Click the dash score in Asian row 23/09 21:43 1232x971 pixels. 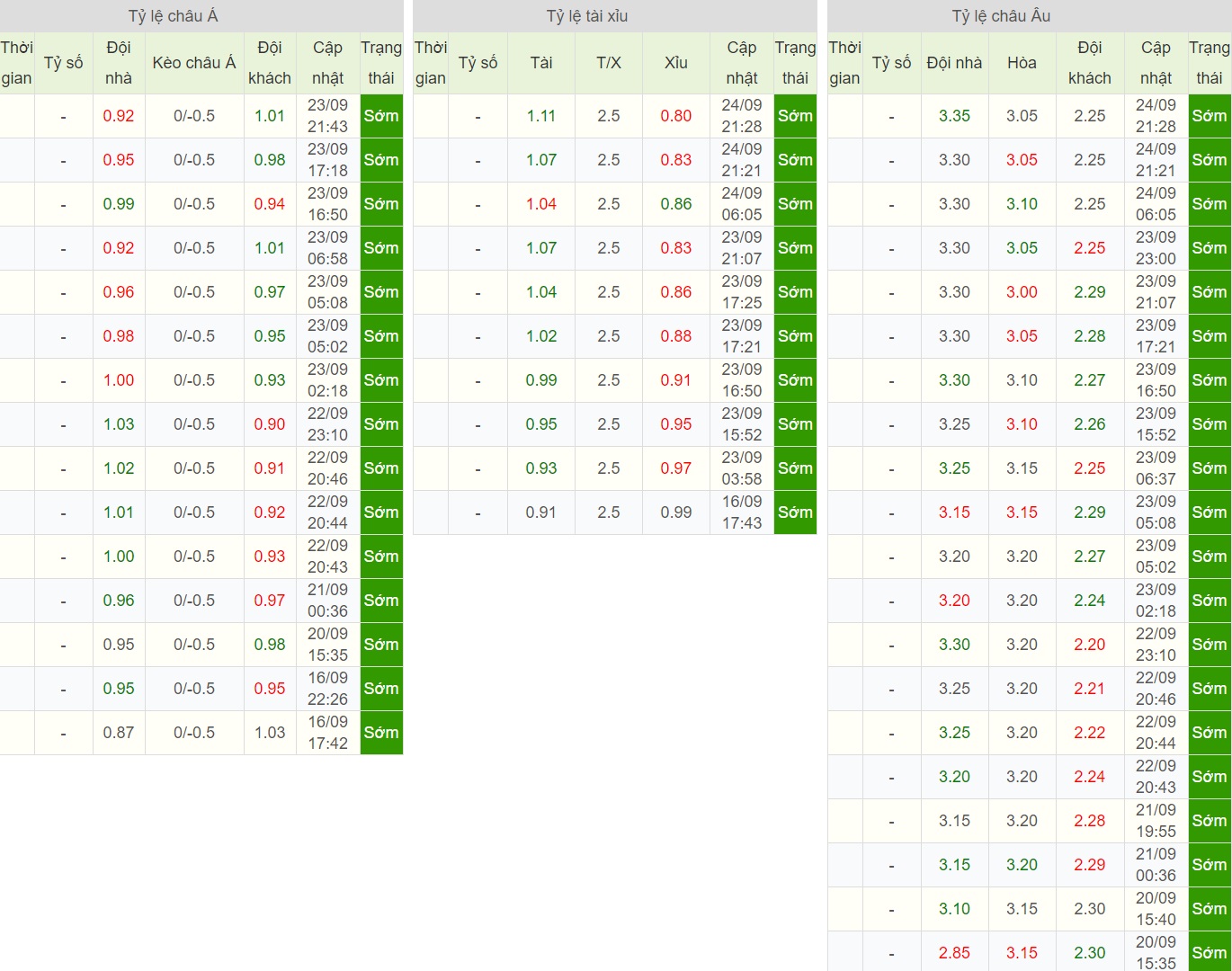[63, 117]
